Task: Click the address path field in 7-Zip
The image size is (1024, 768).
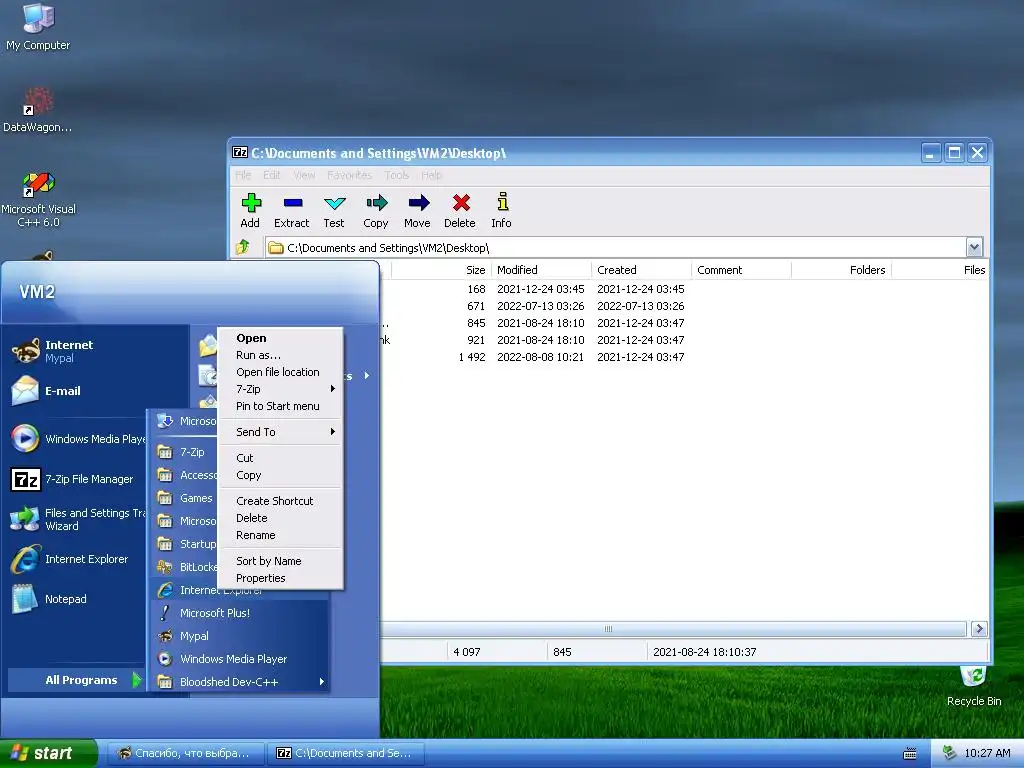Action: click(x=615, y=248)
